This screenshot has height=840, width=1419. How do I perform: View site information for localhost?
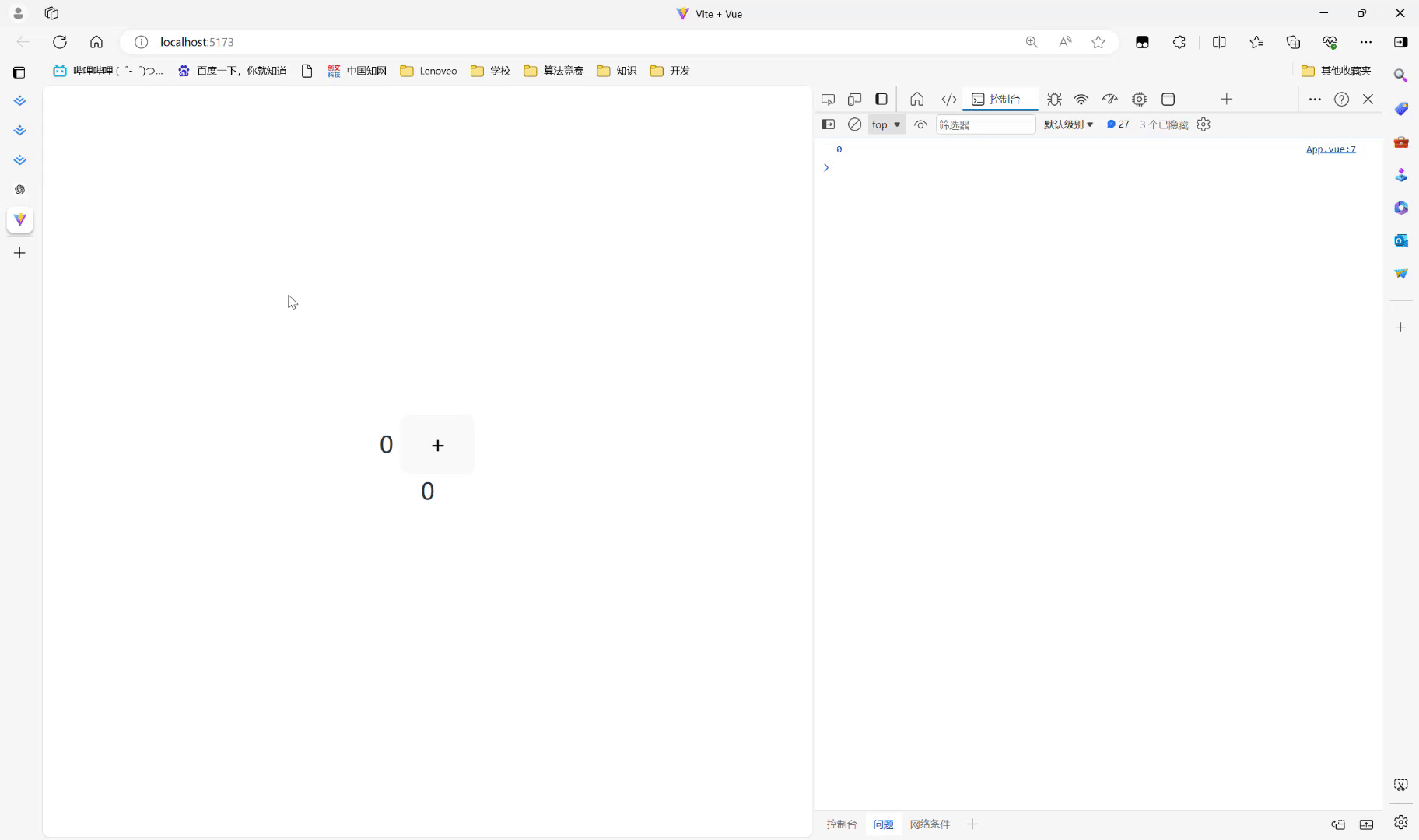(141, 42)
